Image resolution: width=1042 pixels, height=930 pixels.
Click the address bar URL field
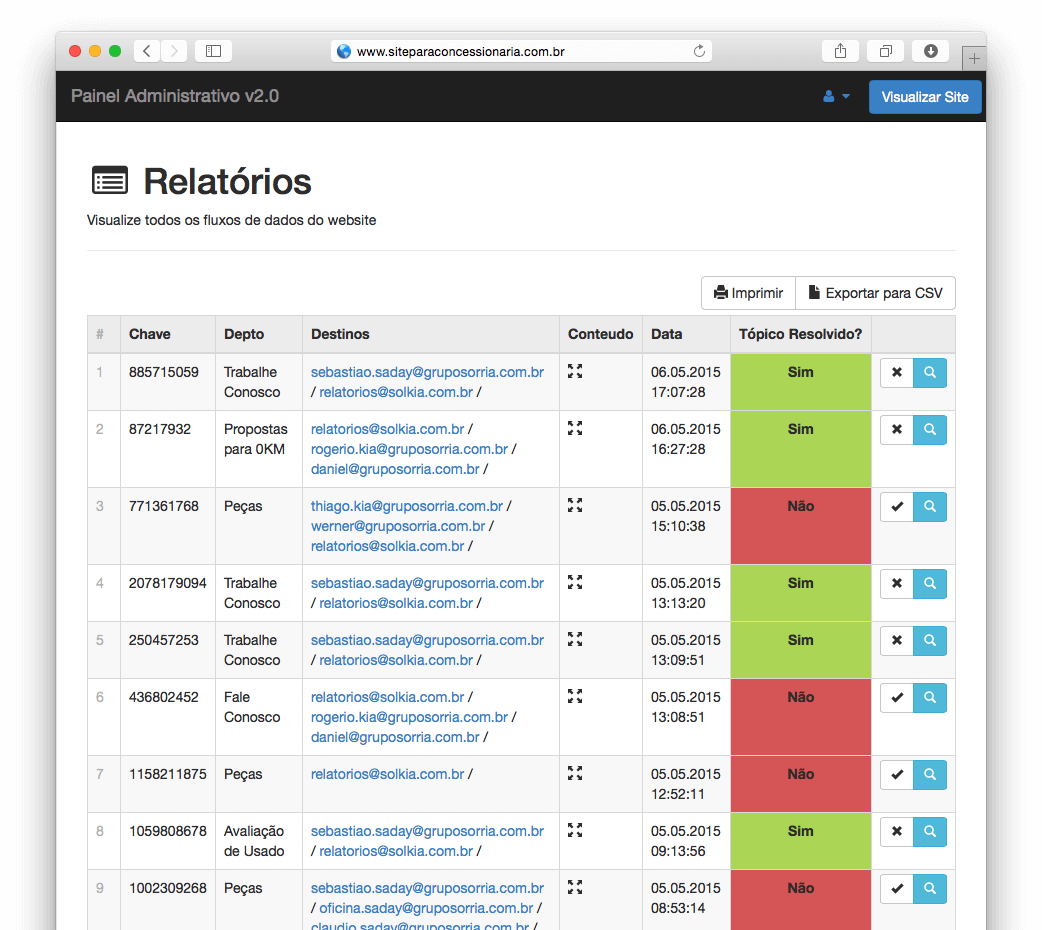pyautogui.click(x=521, y=51)
